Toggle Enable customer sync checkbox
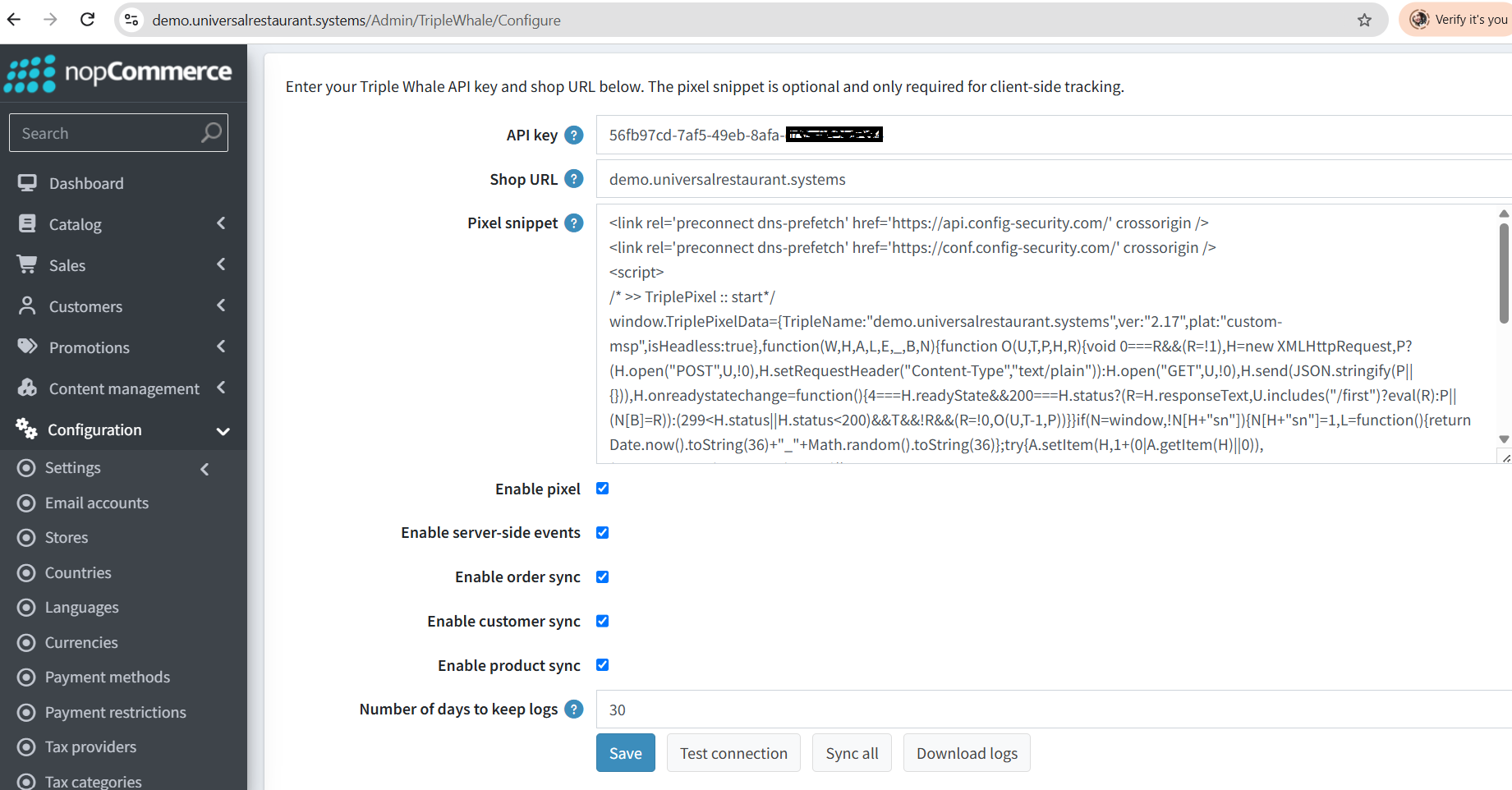Viewport: 1512px width, 790px height. click(603, 621)
